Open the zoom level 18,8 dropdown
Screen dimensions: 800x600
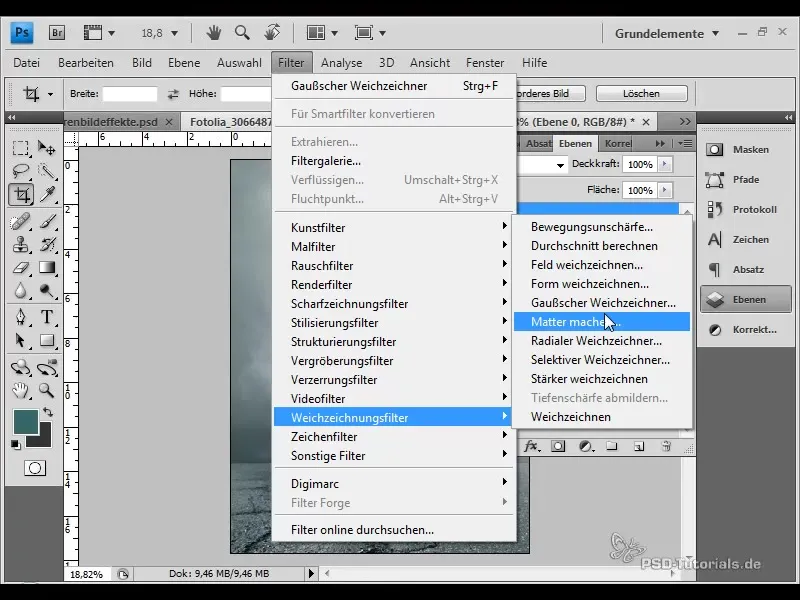pyautogui.click(x=174, y=34)
